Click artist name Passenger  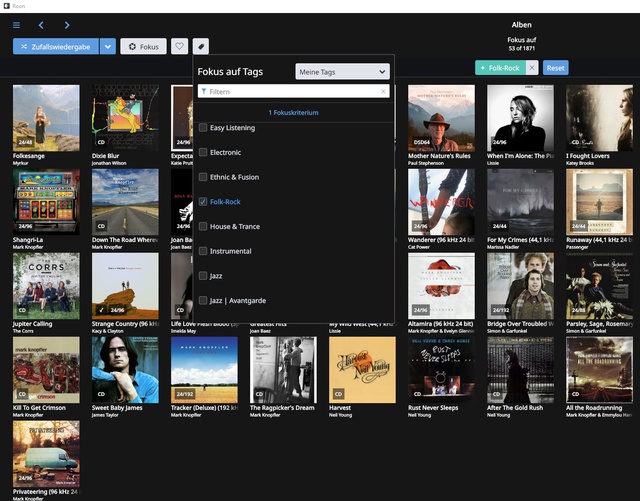577,247
